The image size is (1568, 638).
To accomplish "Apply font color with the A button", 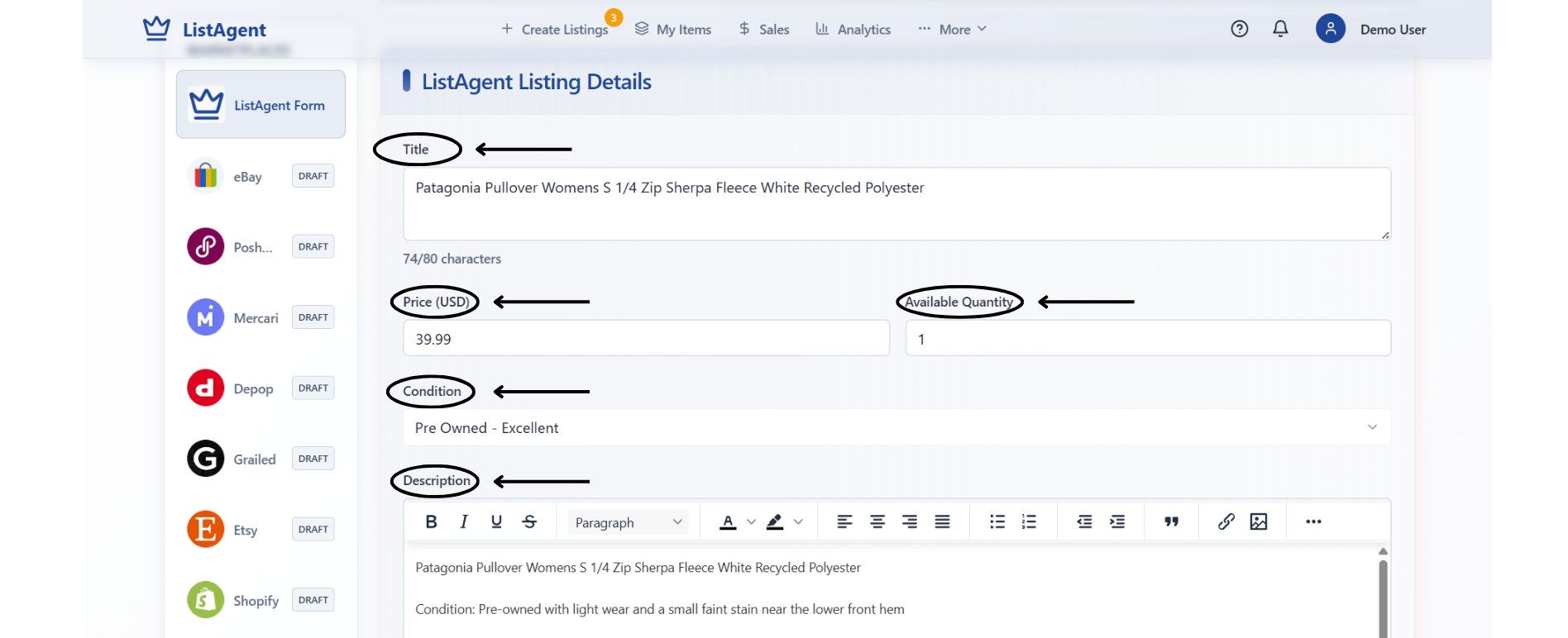I will [x=728, y=521].
